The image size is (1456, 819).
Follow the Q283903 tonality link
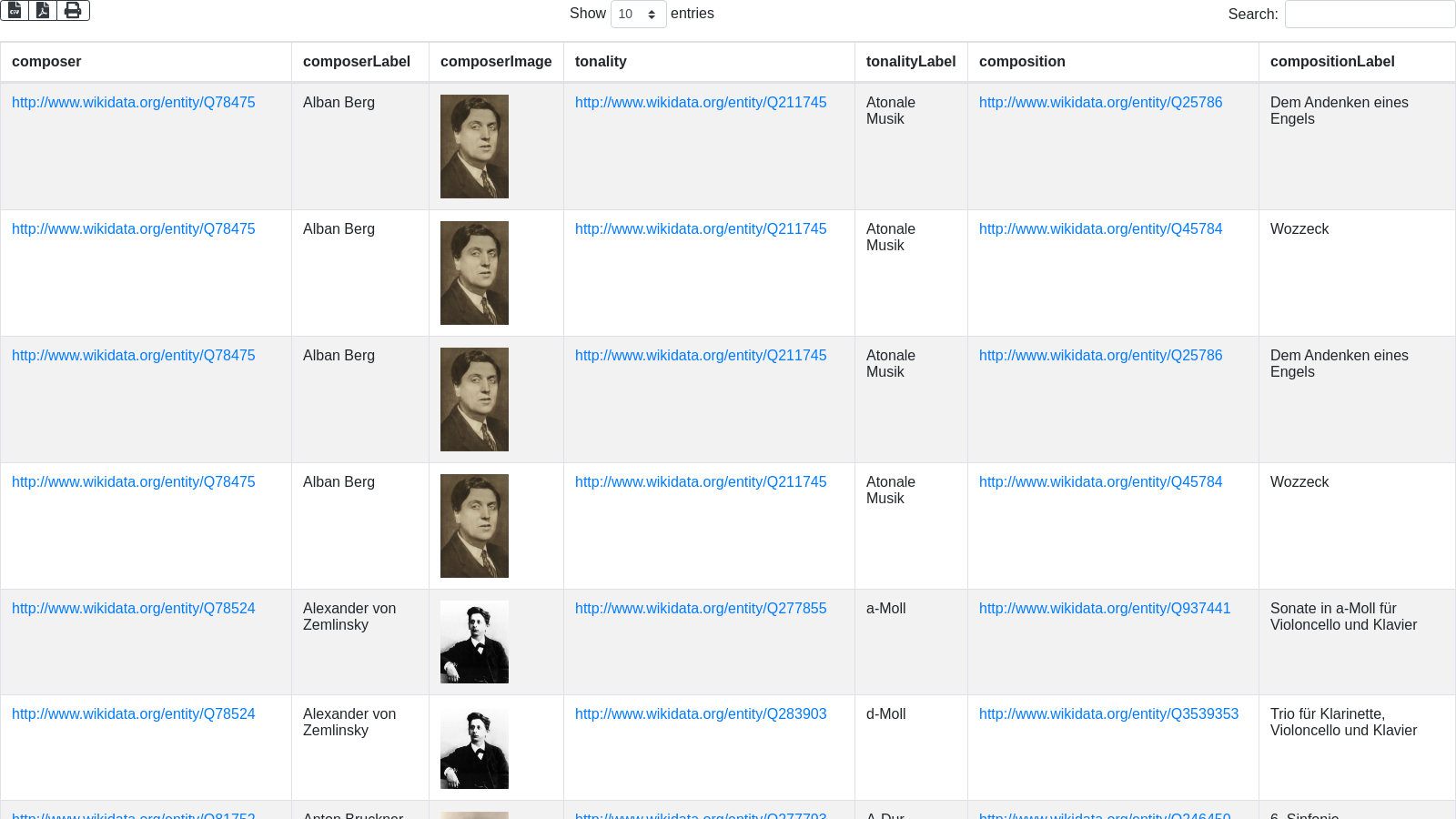pos(700,714)
